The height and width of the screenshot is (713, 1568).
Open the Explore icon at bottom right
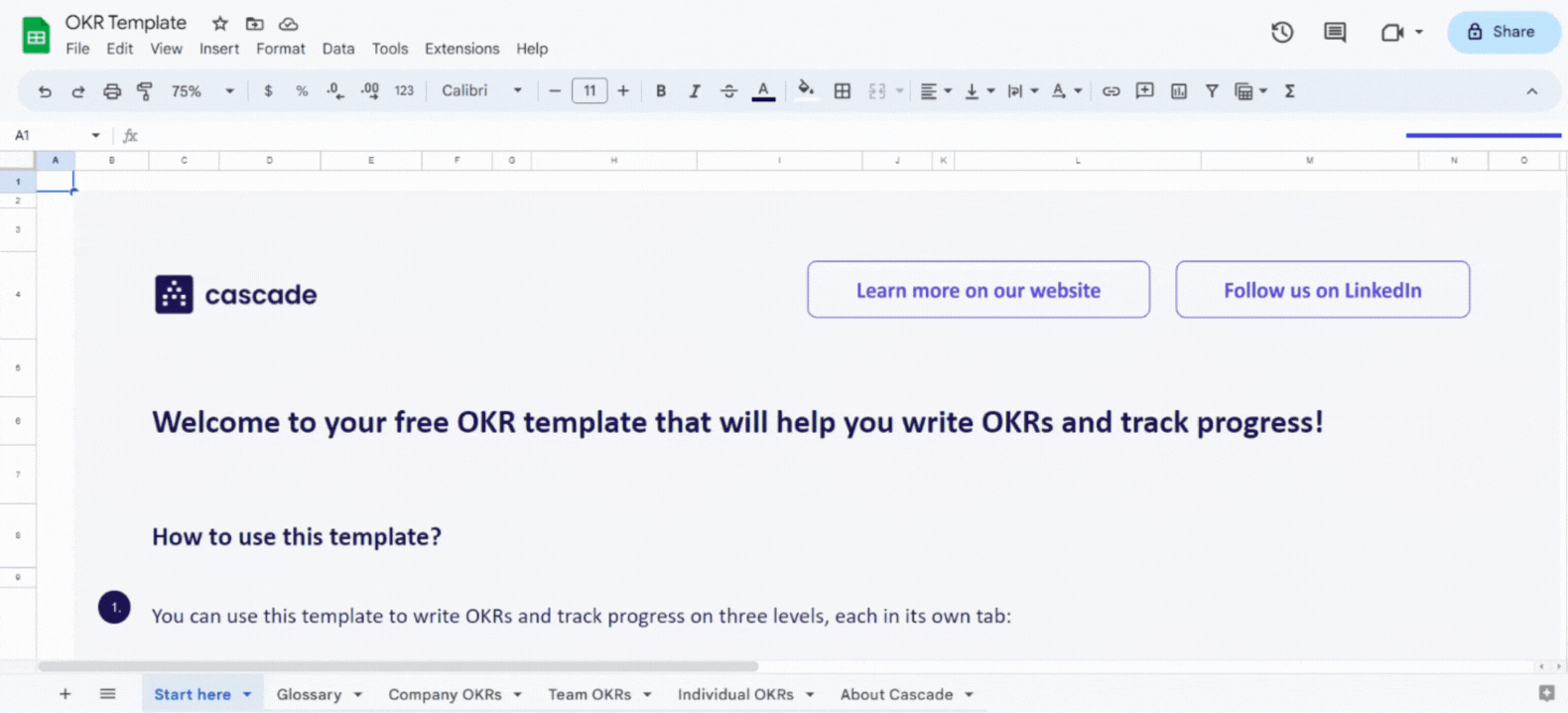click(x=1546, y=693)
